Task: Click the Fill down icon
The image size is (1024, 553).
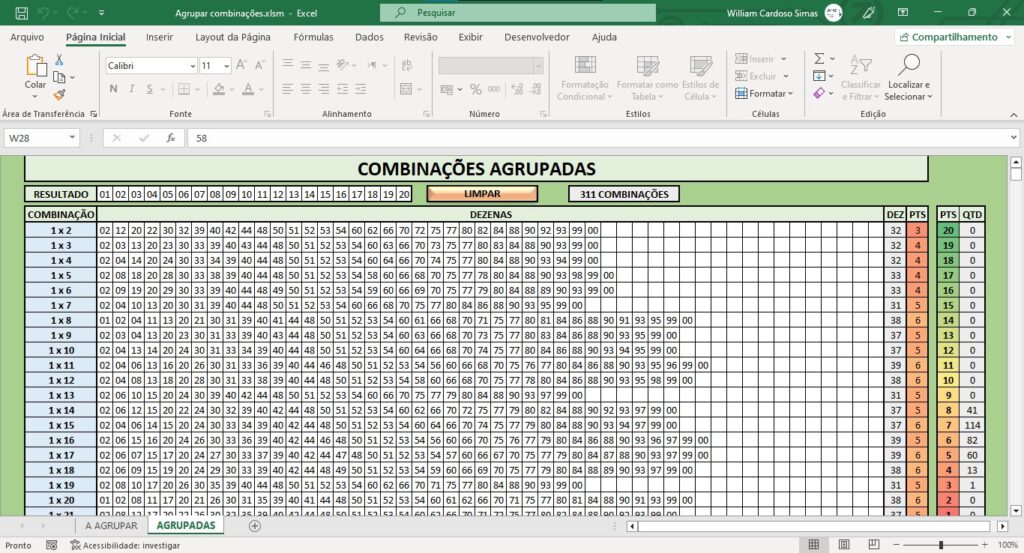Action: coord(819,76)
